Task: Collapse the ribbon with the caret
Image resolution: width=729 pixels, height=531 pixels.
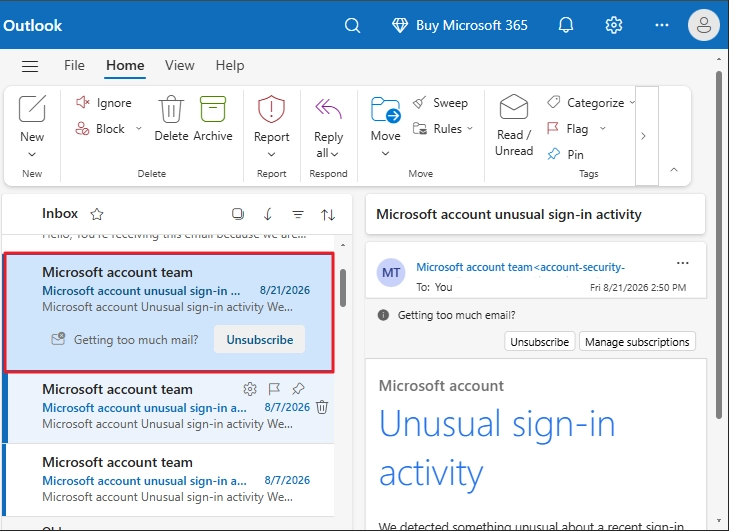Action: [674, 170]
